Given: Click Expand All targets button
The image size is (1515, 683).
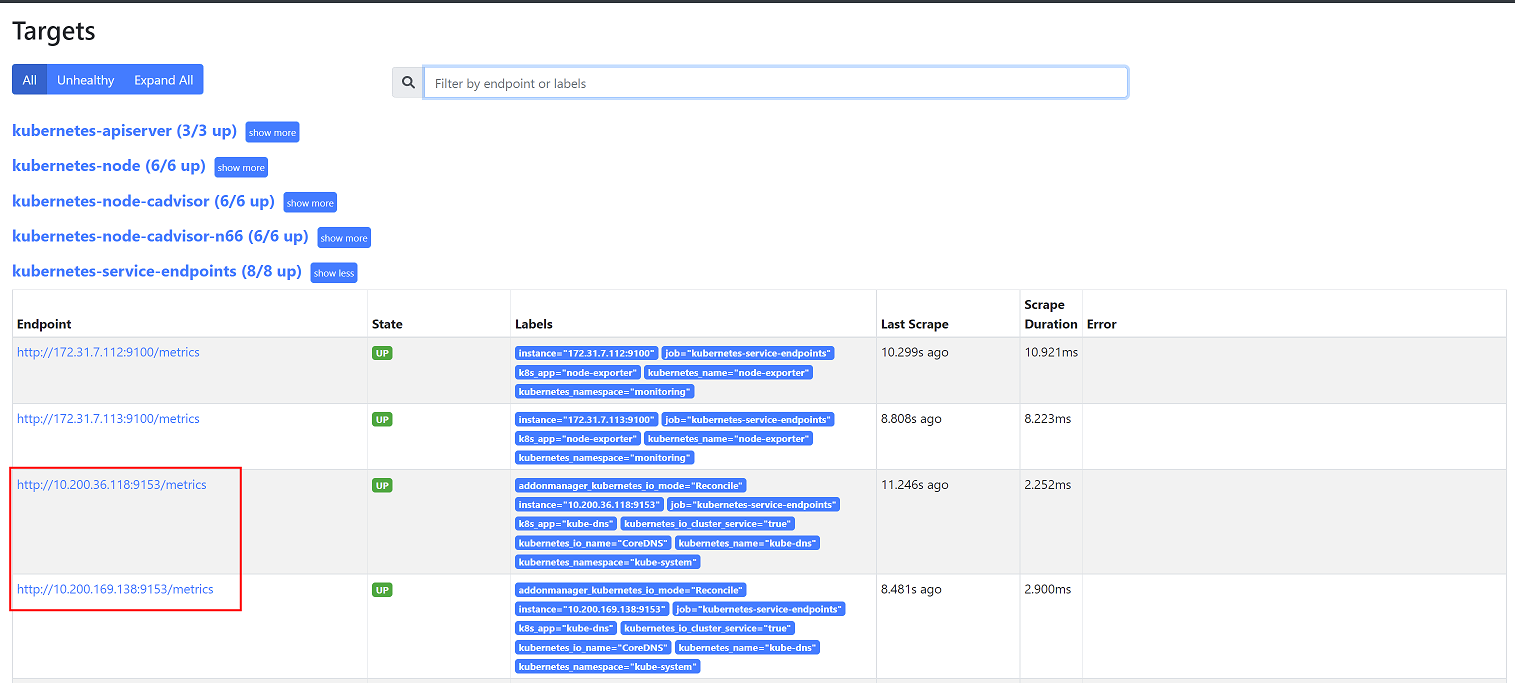Looking at the screenshot, I should [x=163, y=80].
